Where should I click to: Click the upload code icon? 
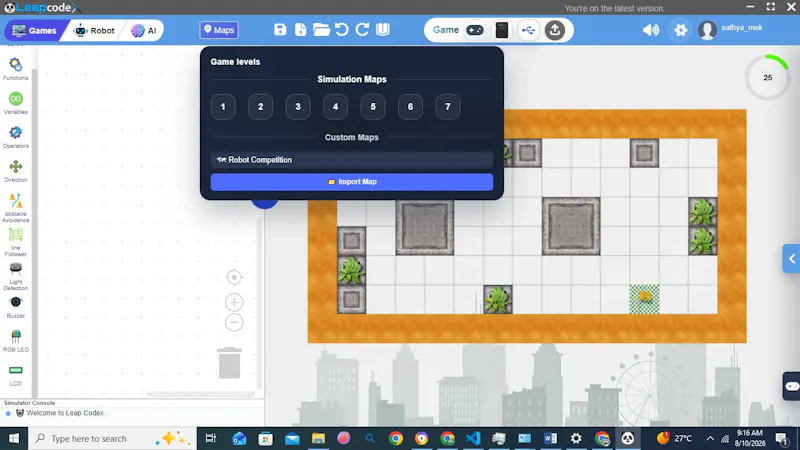click(555, 30)
